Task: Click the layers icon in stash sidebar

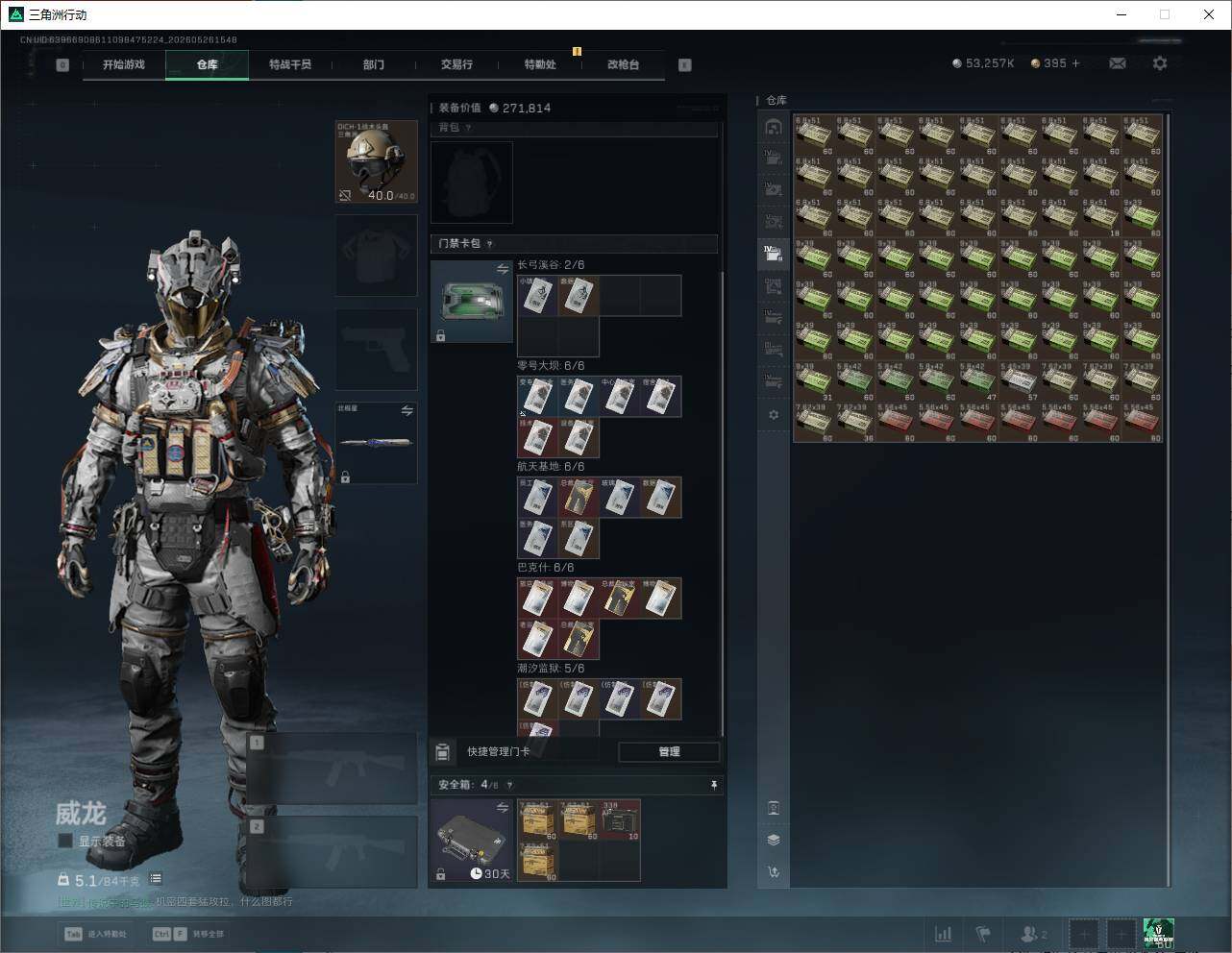Action: [x=774, y=840]
